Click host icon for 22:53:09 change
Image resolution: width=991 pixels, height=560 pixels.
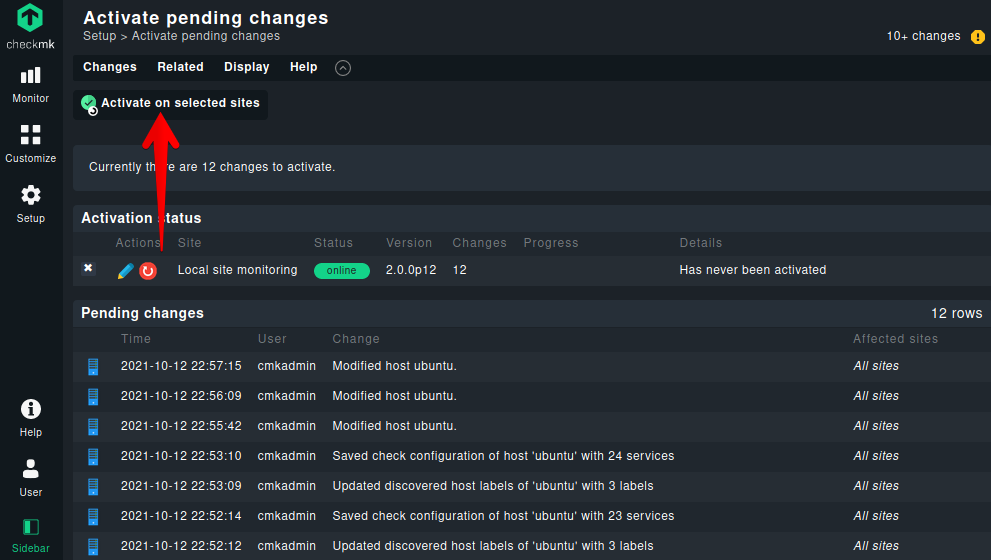point(93,486)
